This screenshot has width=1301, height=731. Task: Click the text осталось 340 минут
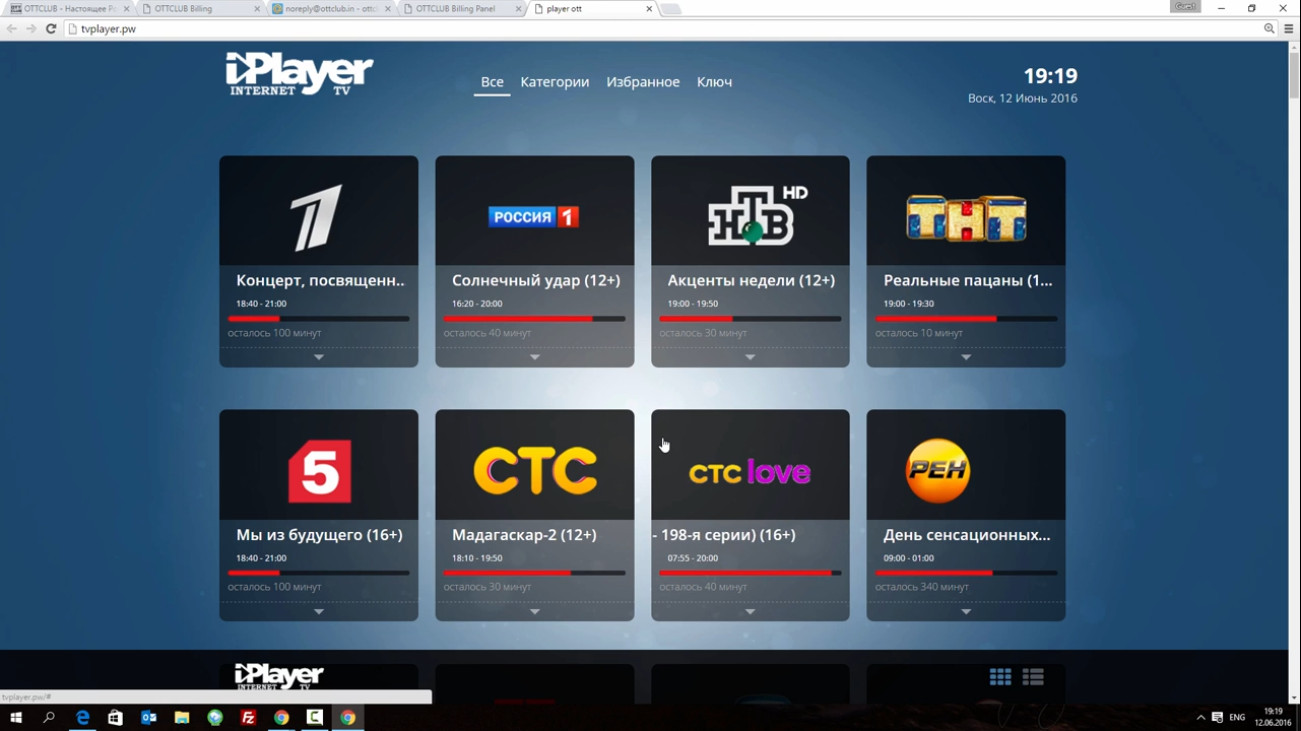pos(922,587)
